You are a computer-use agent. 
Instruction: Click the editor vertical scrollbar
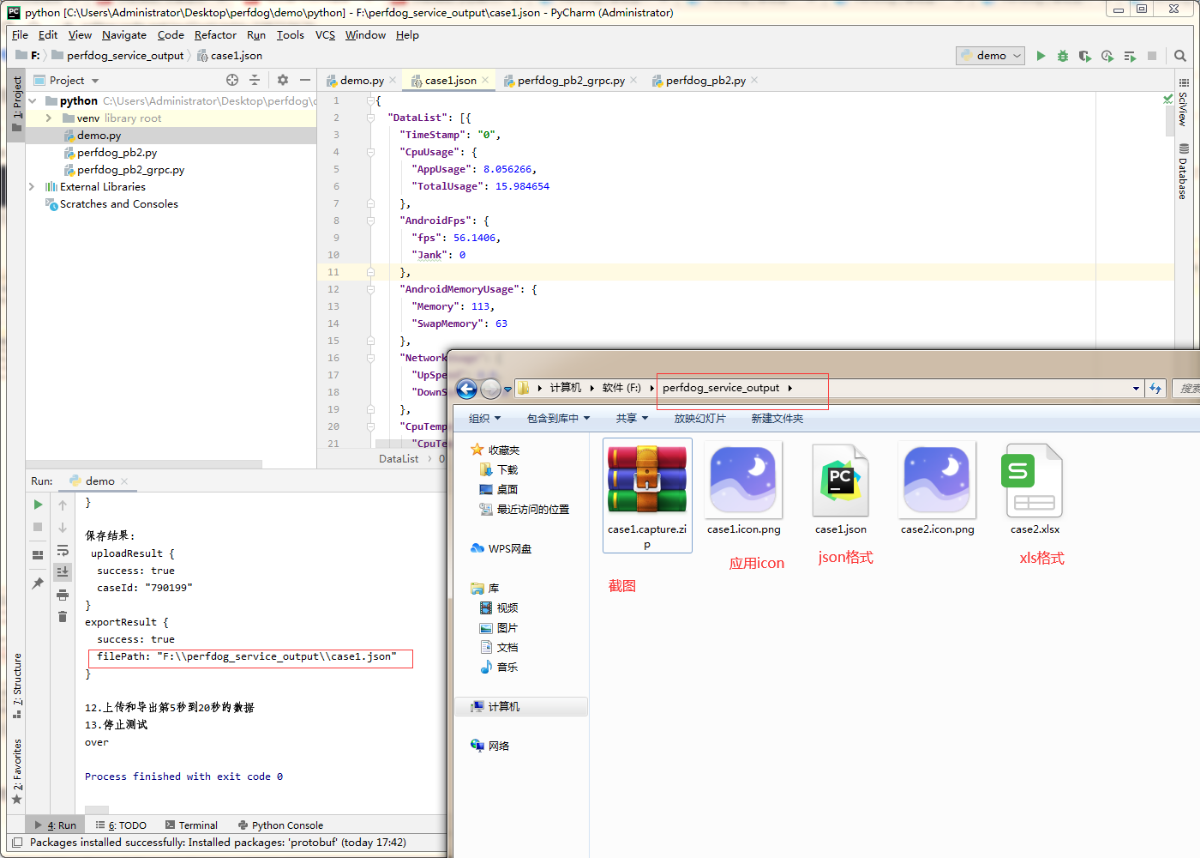(x=1169, y=120)
